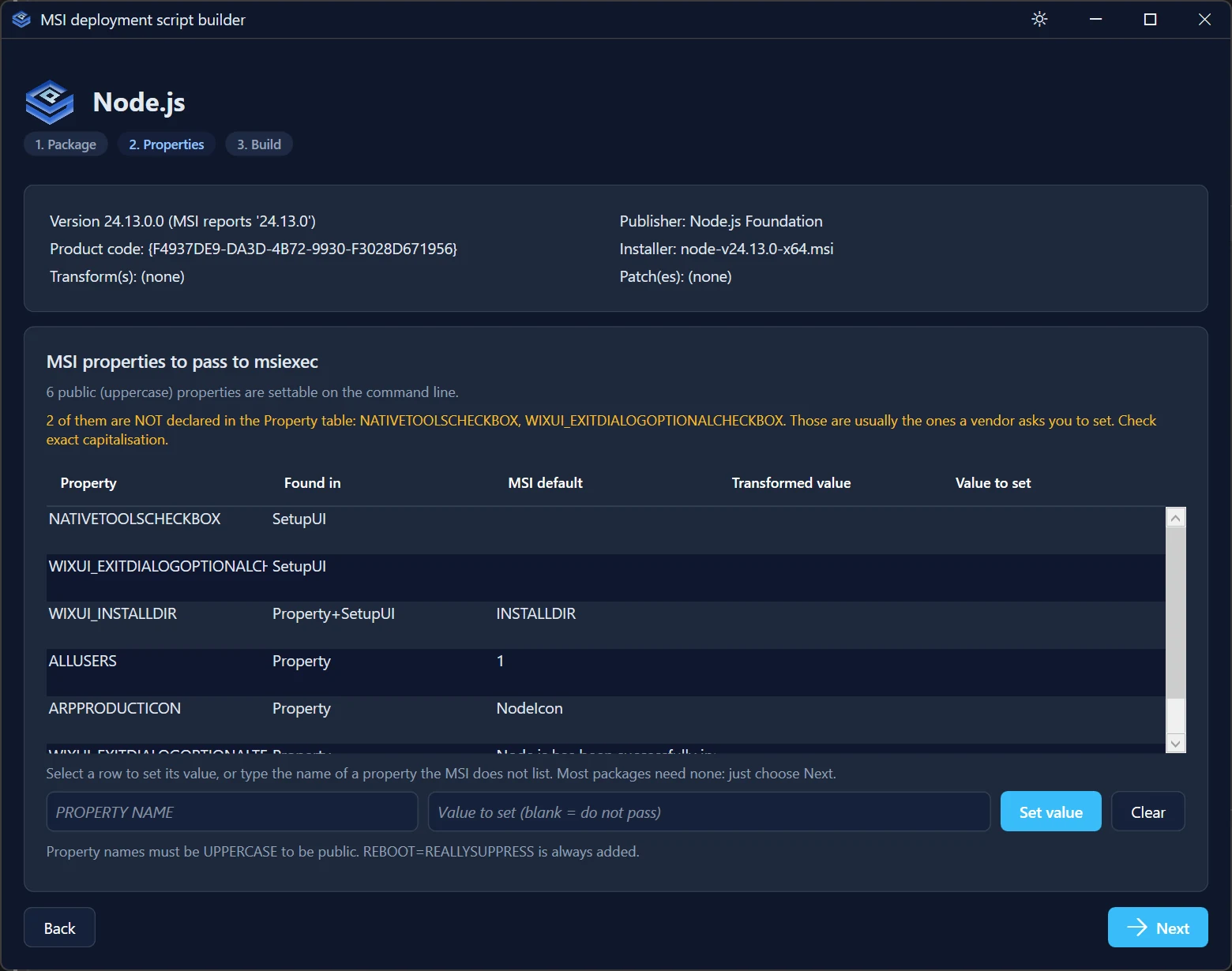
Task: Click the title bar app icon
Action: 21,20
